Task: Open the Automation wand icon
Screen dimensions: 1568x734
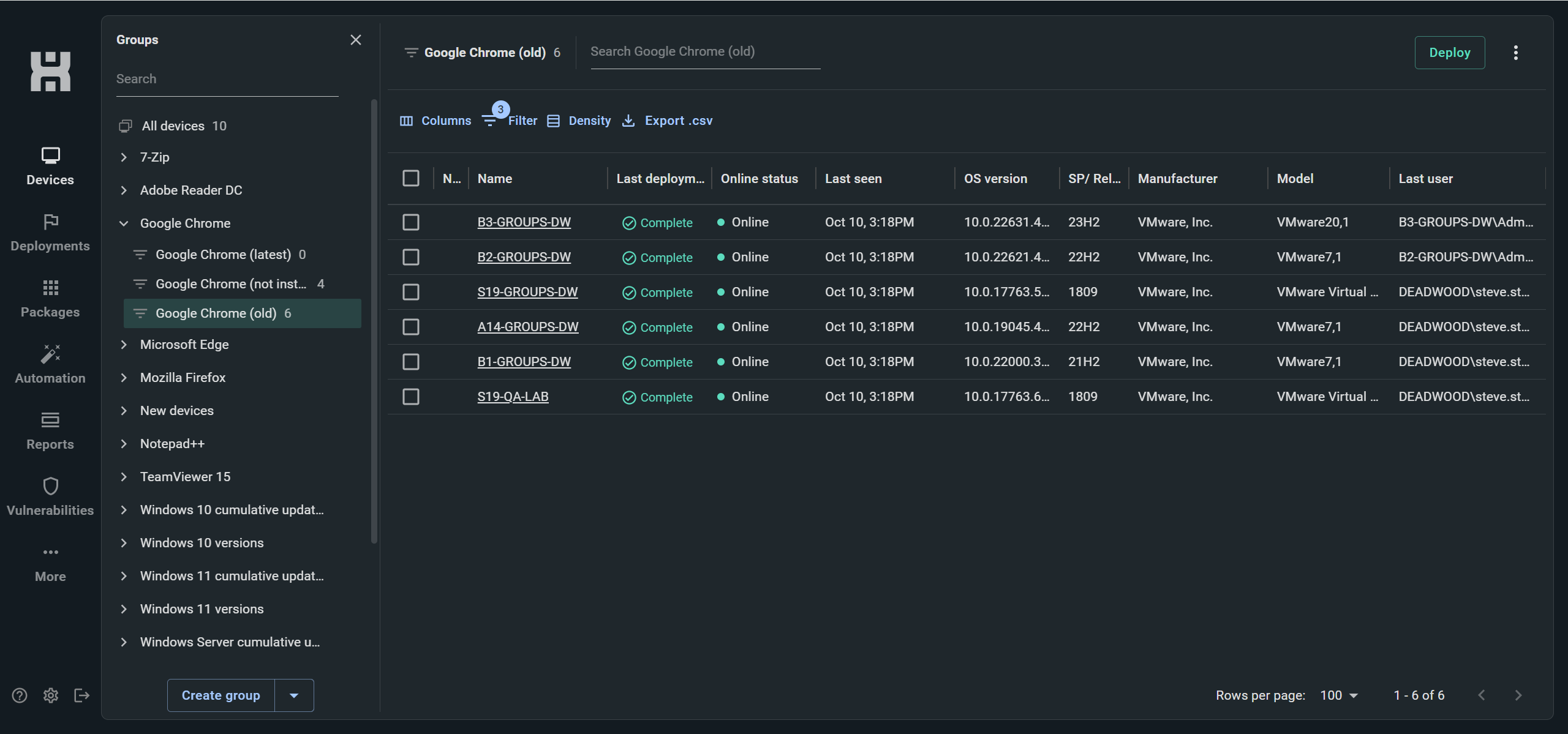Action: click(50, 354)
